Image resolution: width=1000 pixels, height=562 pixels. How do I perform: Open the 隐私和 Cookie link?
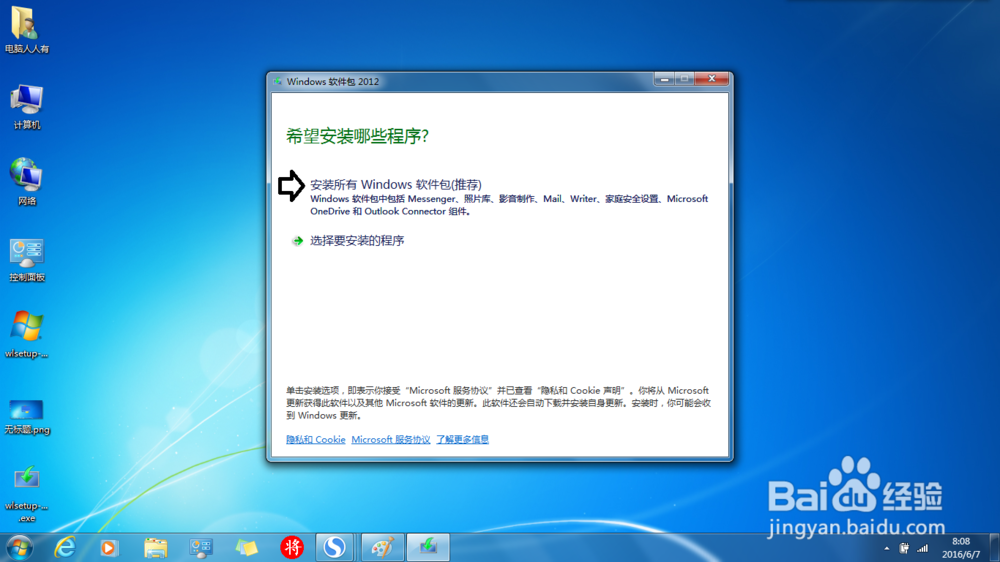[x=316, y=440]
